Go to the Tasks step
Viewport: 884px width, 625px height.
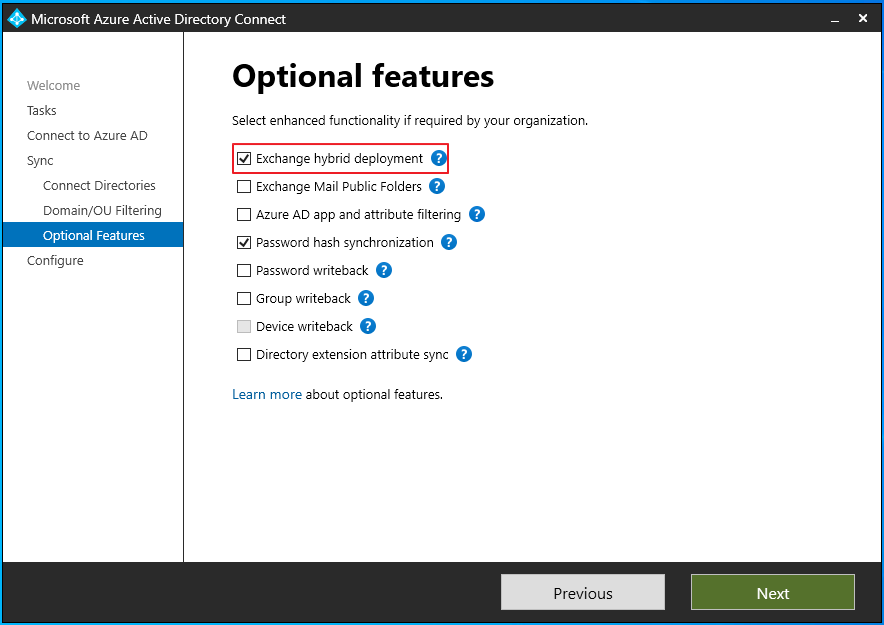point(42,110)
